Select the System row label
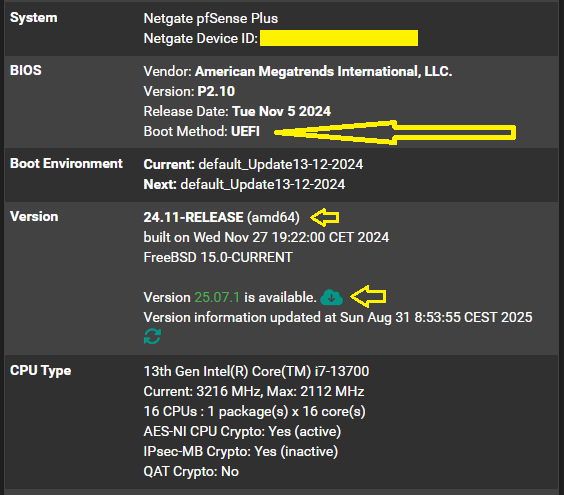The width and height of the screenshot is (564, 495). [33, 18]
